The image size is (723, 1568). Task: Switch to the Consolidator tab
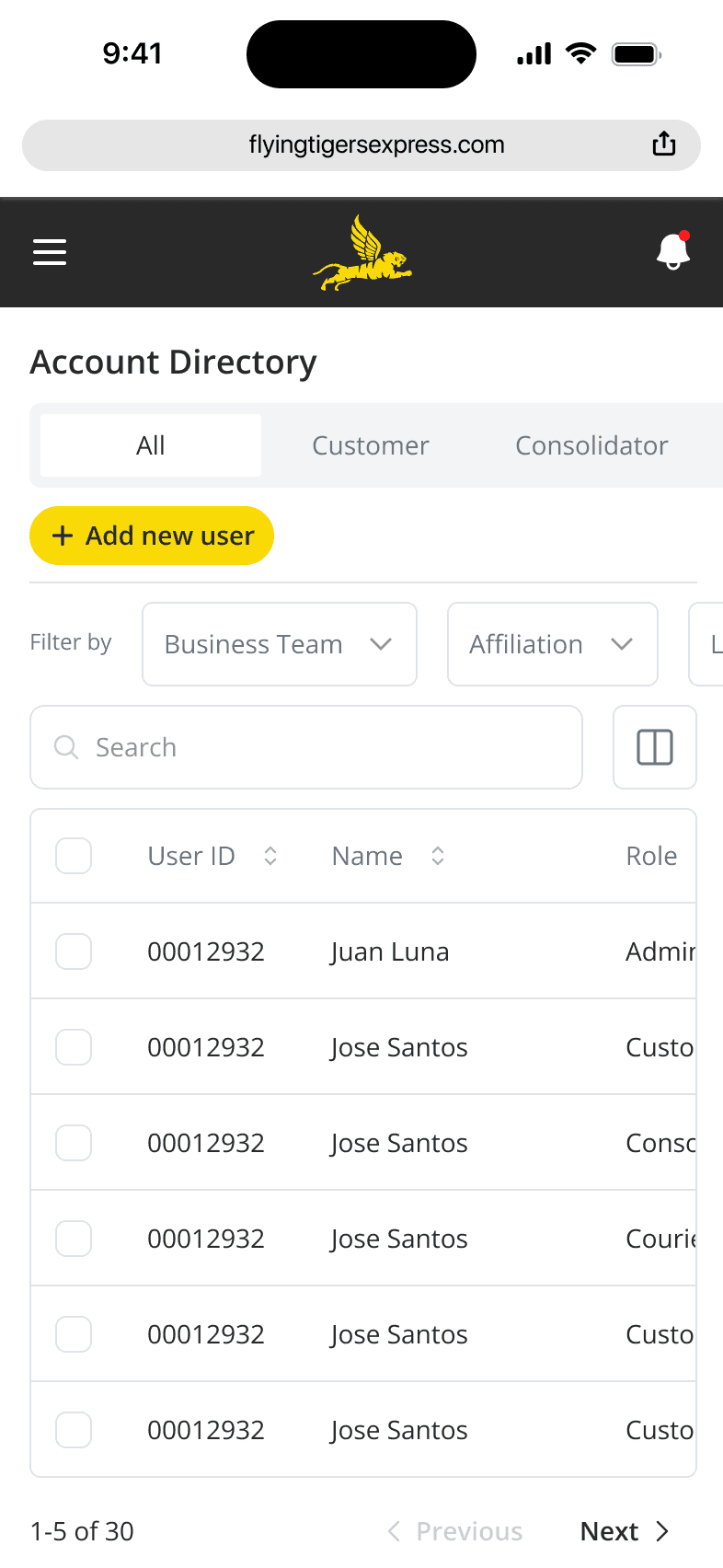click(591, 445)
